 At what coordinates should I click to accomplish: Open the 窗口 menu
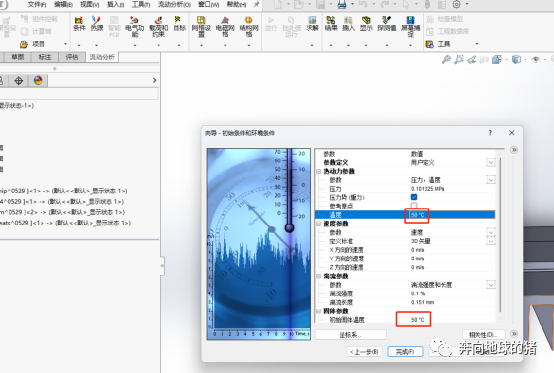tap(208, 5)
